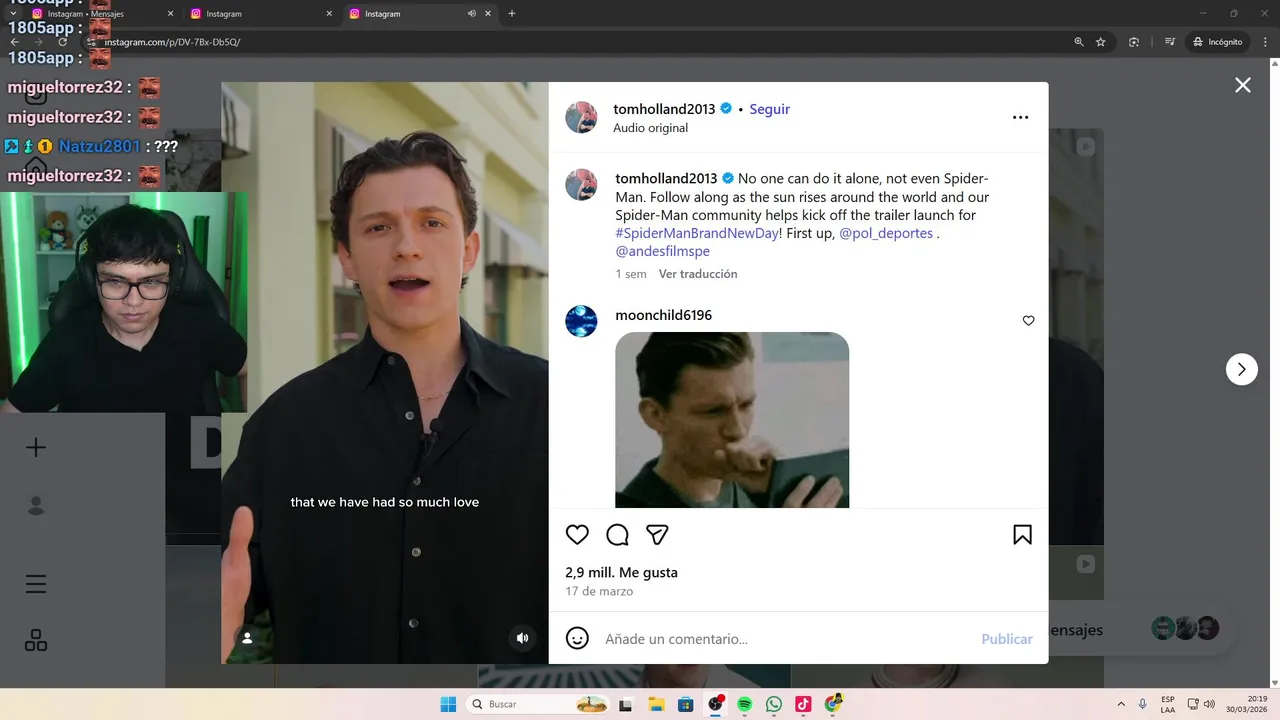Open Chrome from the taskbar
Screen dimensions: 1280x720
coord(833,704)
